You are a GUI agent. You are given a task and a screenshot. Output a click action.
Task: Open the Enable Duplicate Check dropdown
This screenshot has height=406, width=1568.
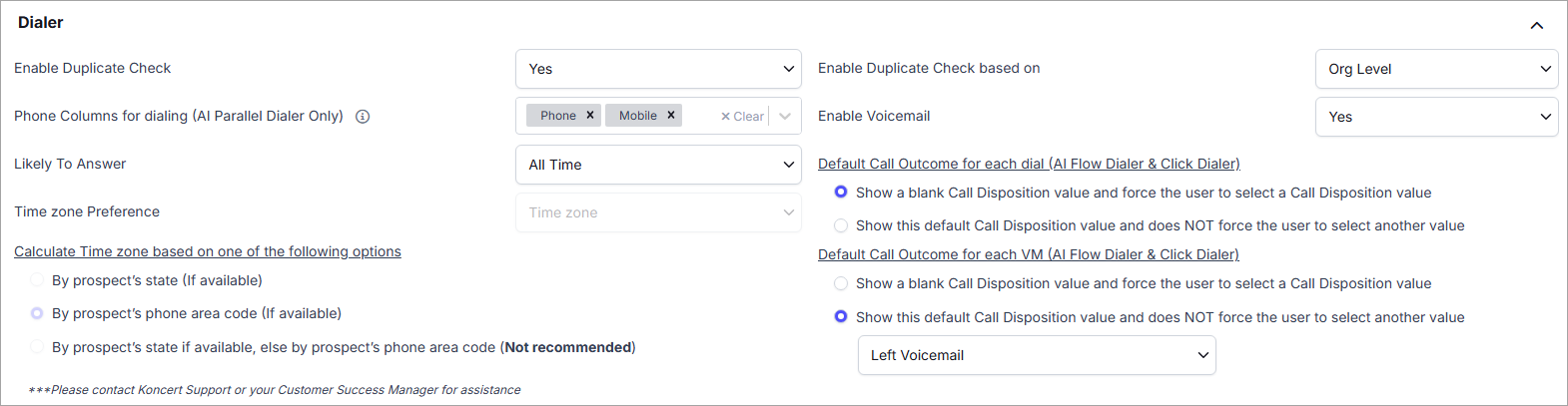pos(658,69)
